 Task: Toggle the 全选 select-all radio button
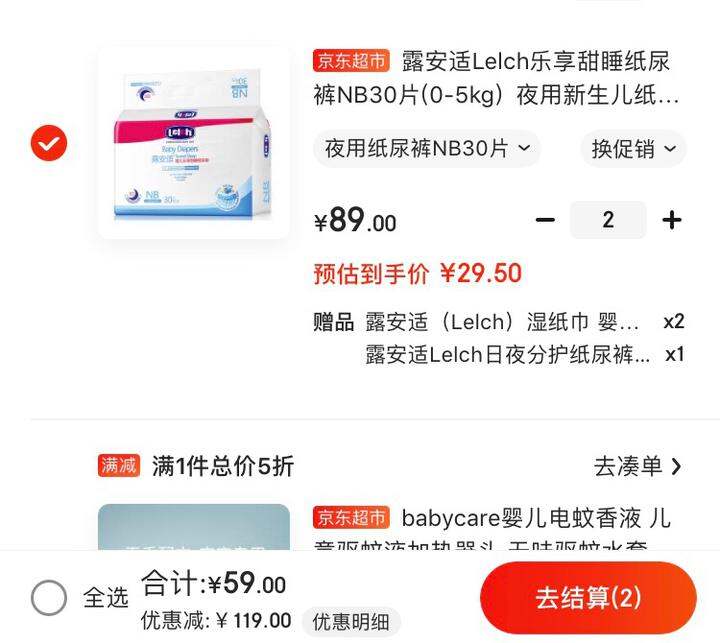click(49, 598)
